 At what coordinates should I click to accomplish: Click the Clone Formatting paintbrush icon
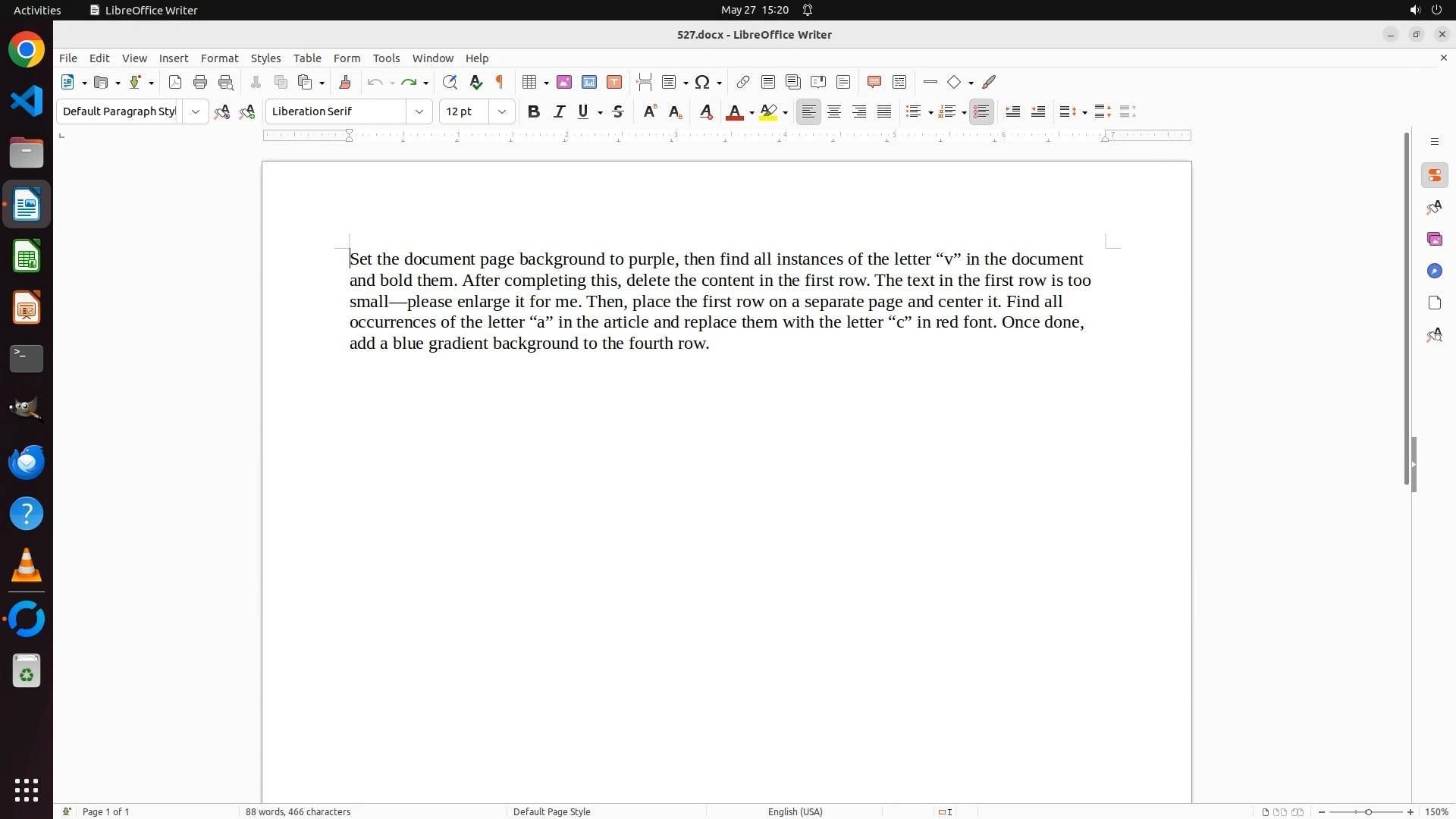tap(345, 82)
